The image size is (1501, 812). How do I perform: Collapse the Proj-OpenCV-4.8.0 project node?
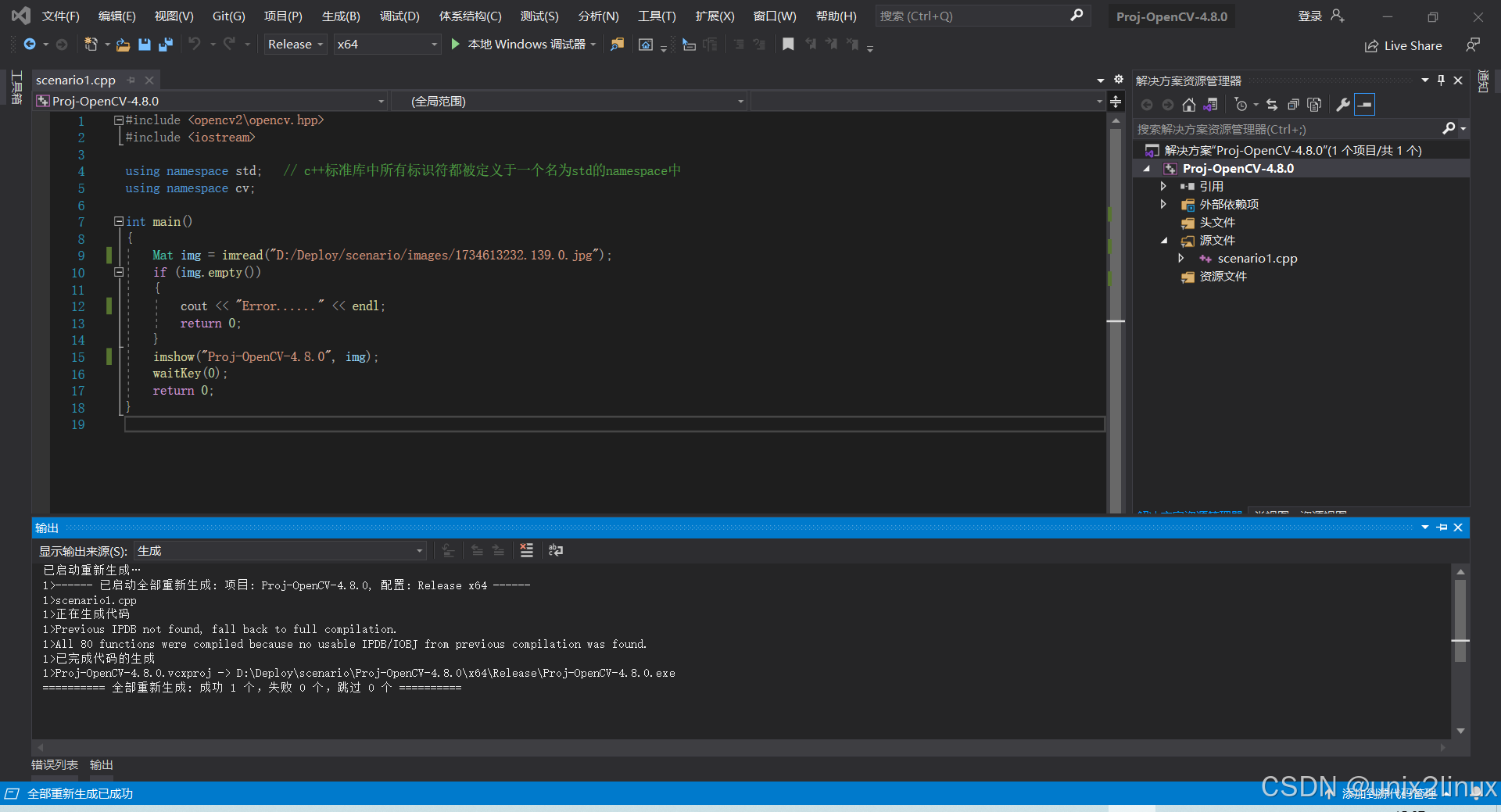(1147, 169)
